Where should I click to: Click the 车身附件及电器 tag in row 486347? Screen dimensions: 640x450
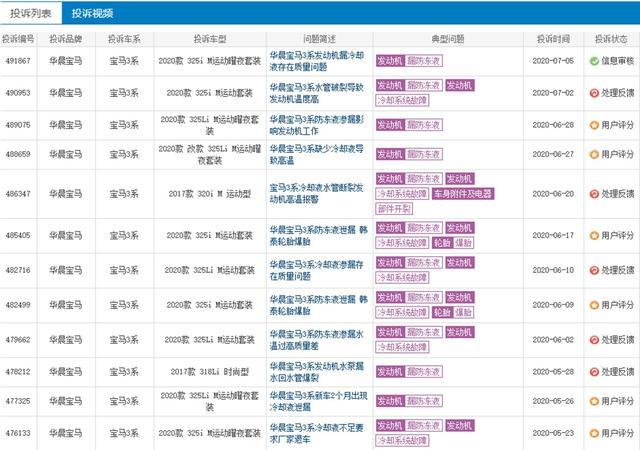[463, 194]
